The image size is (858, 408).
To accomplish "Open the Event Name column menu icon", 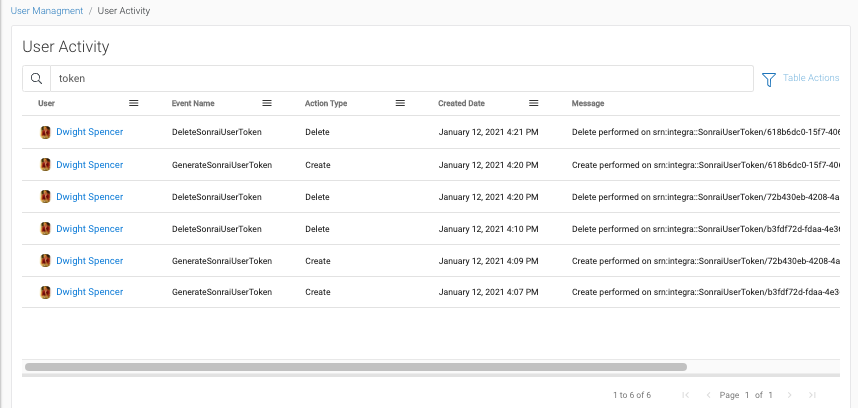I will (x=267, y=103).
